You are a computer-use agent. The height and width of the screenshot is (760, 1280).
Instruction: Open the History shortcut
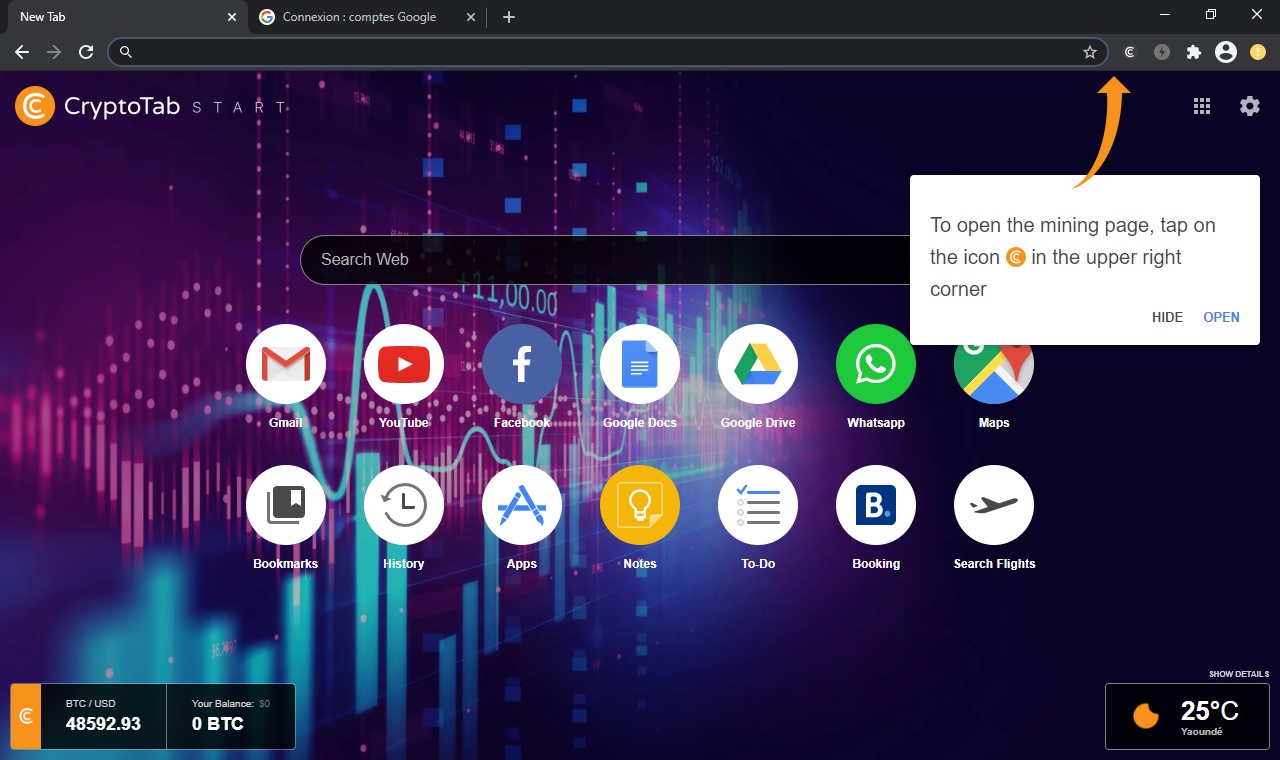tap(404, 505)
